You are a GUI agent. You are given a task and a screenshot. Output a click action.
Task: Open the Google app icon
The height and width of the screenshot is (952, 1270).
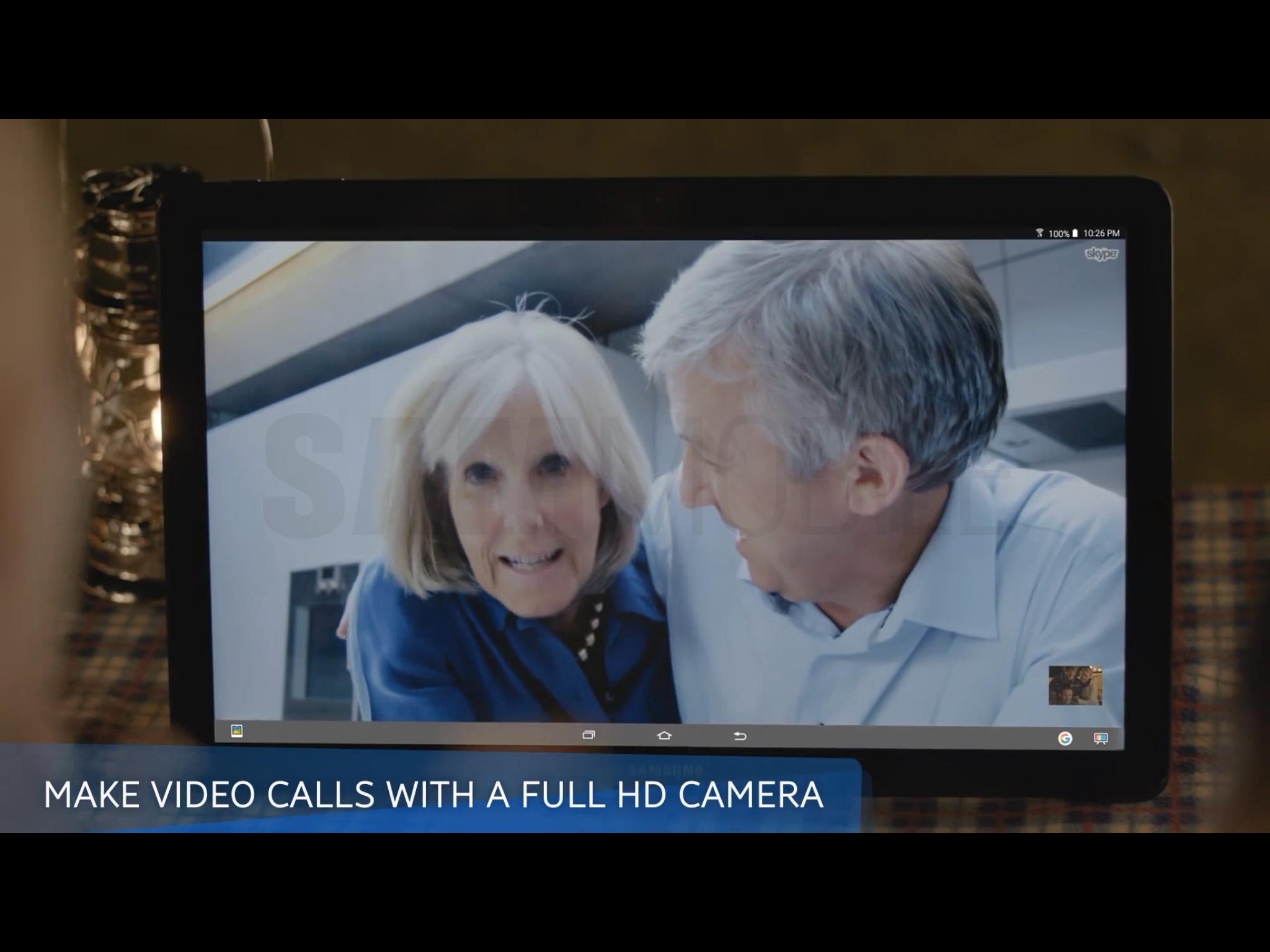tap(1065, 738)
